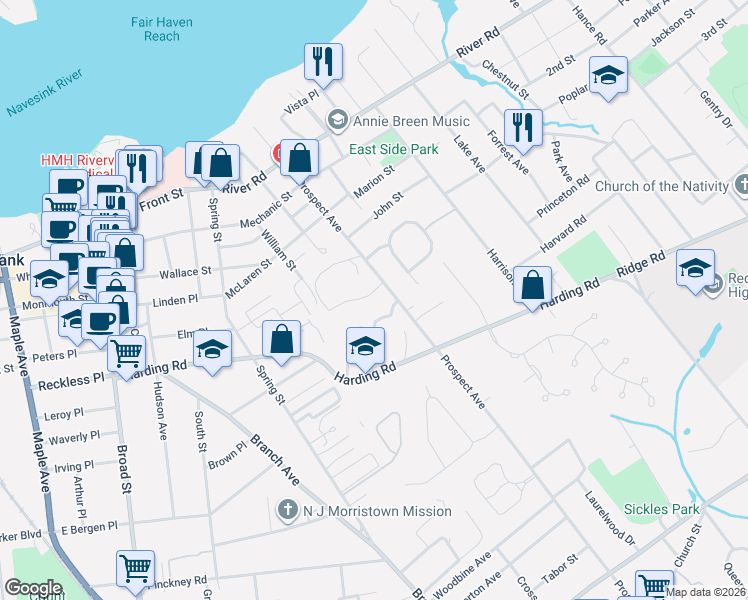Click the Princeton Rd street label

tap(563, 196)
